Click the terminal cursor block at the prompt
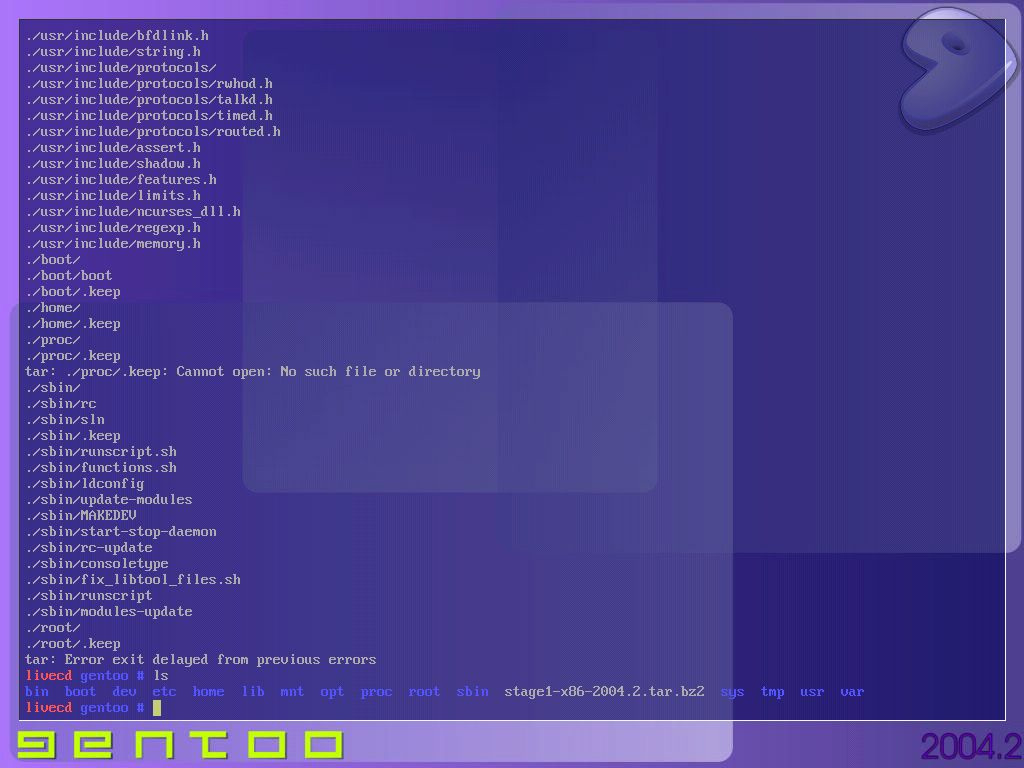The image size is (1024, 768). [157, 708]
